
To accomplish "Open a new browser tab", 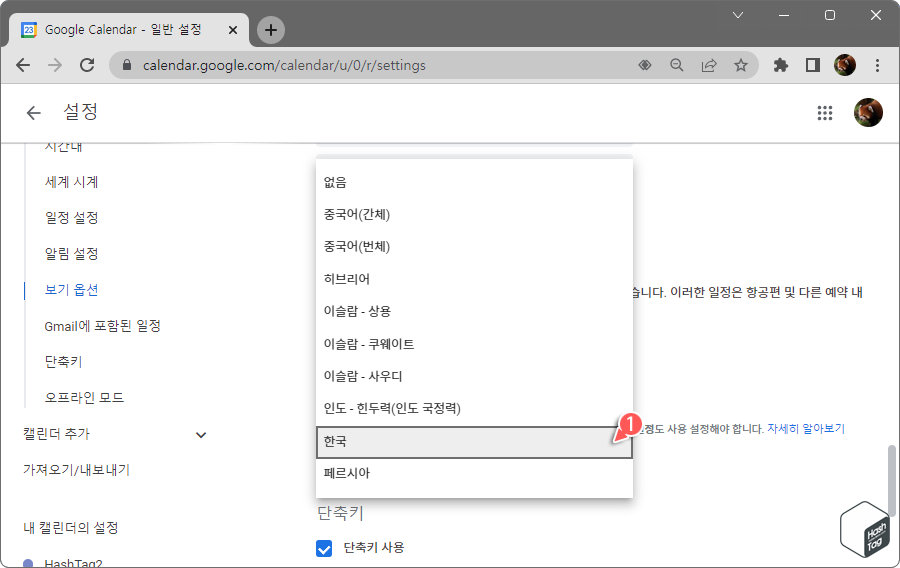I will 271,30.
